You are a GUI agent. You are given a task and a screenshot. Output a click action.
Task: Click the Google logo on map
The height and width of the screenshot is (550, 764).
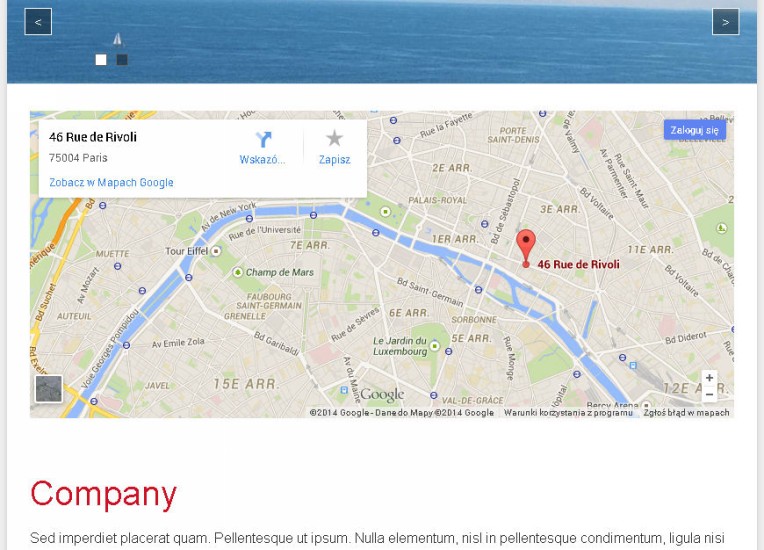click(x=382, y=395)
